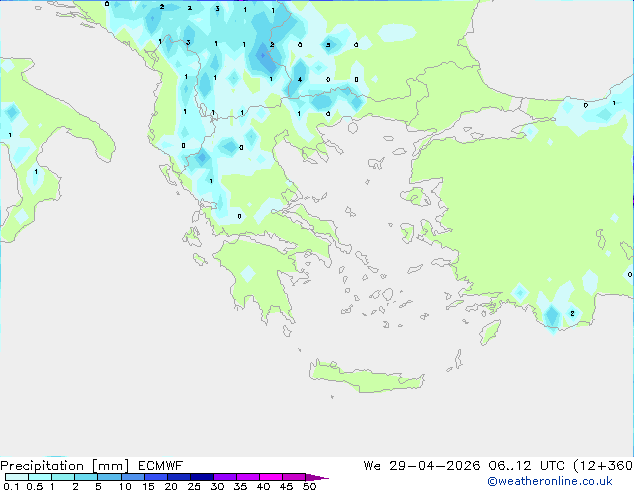Select the 30 mm purple legend swatch
Image resolution: width=634 pixels, height=490 pixels.
225,477
